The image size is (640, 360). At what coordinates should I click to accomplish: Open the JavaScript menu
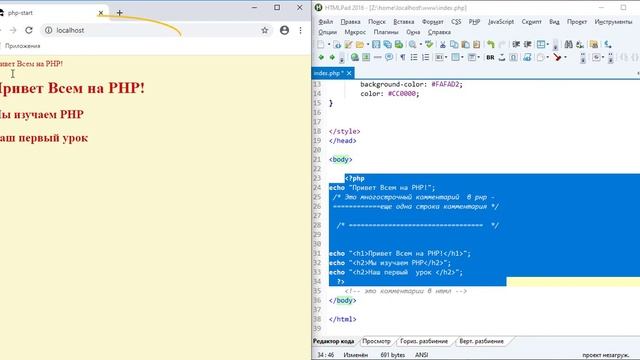500,22
